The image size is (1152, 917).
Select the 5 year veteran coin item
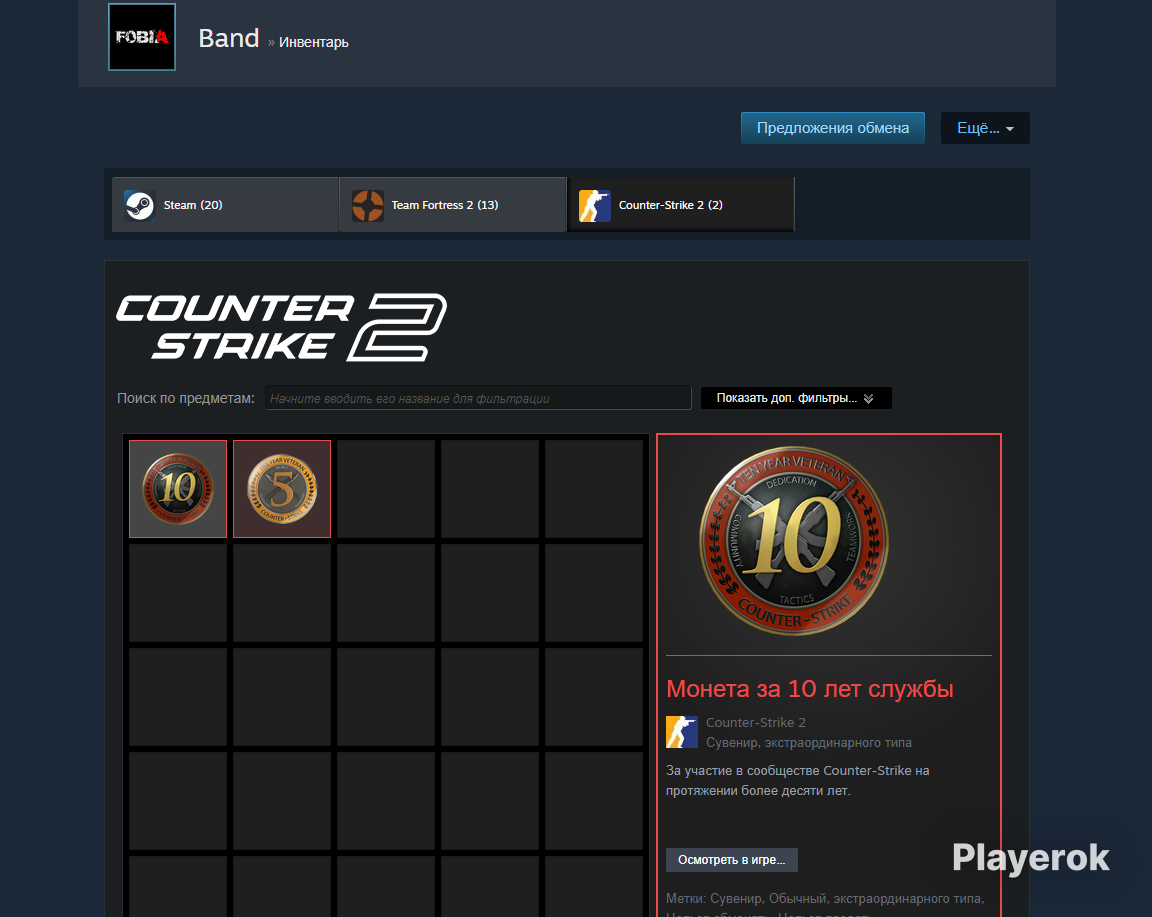click(282, 489)
